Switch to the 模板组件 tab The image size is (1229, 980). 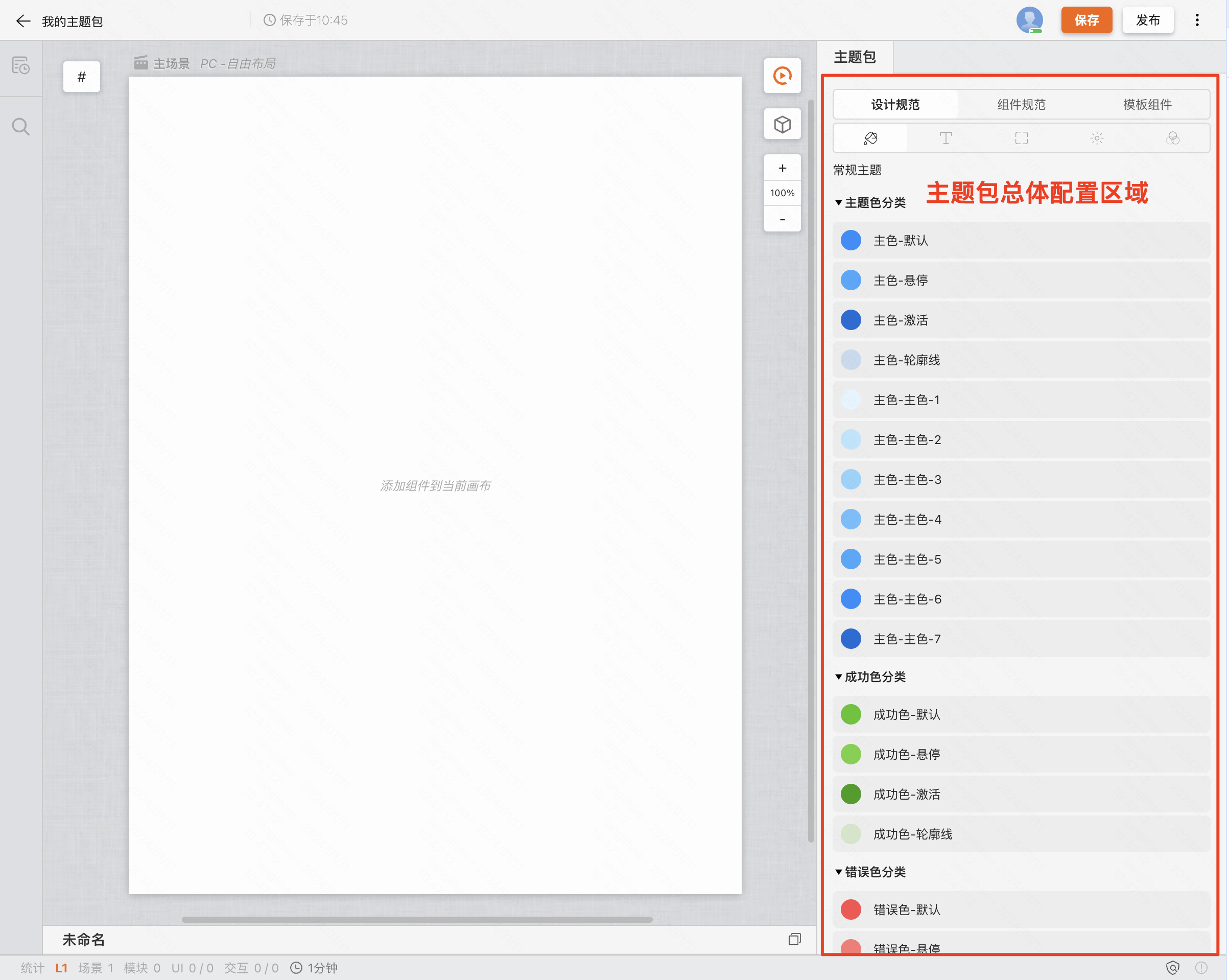pos(1147,105)
